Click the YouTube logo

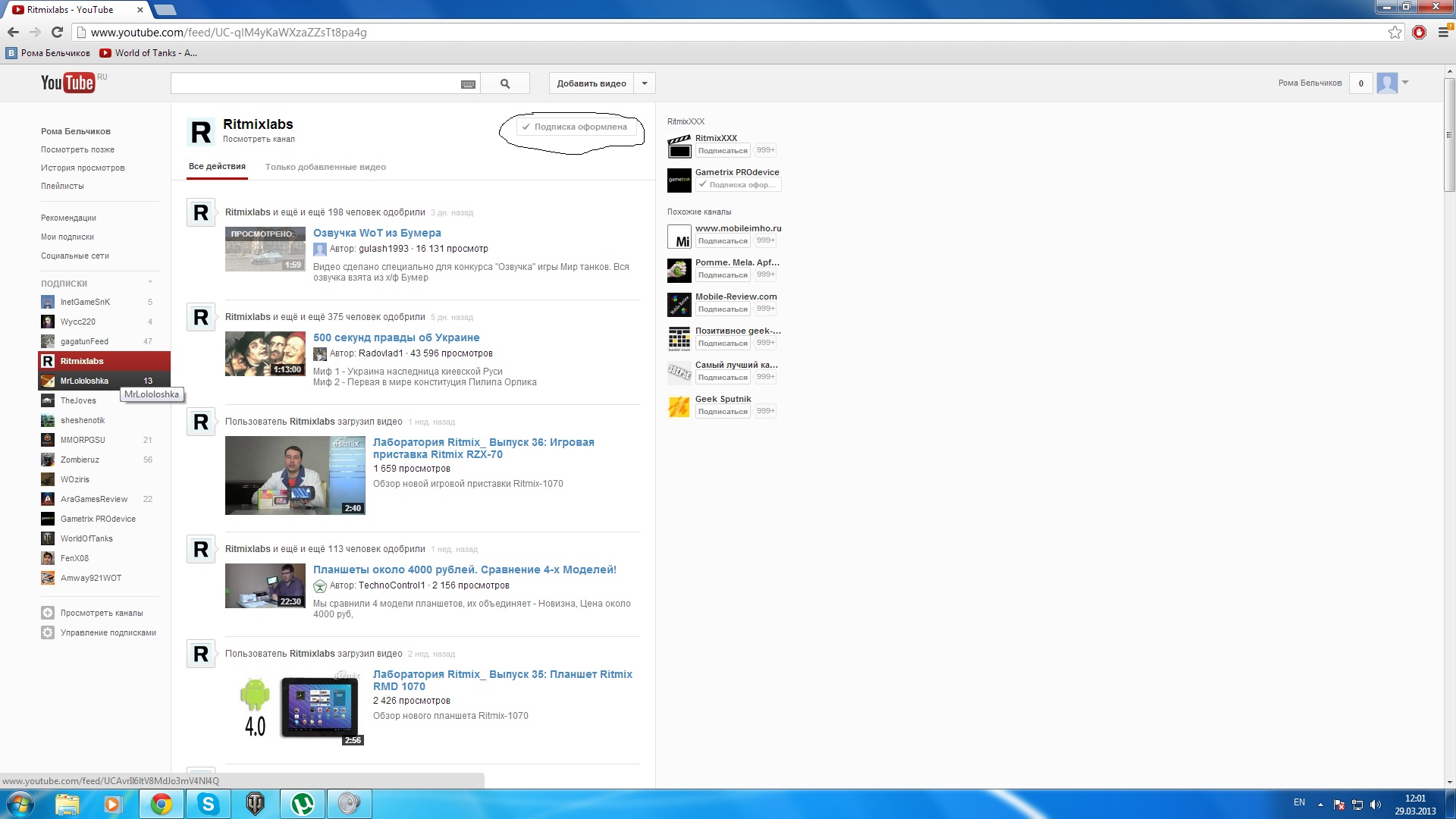(68, 83)
